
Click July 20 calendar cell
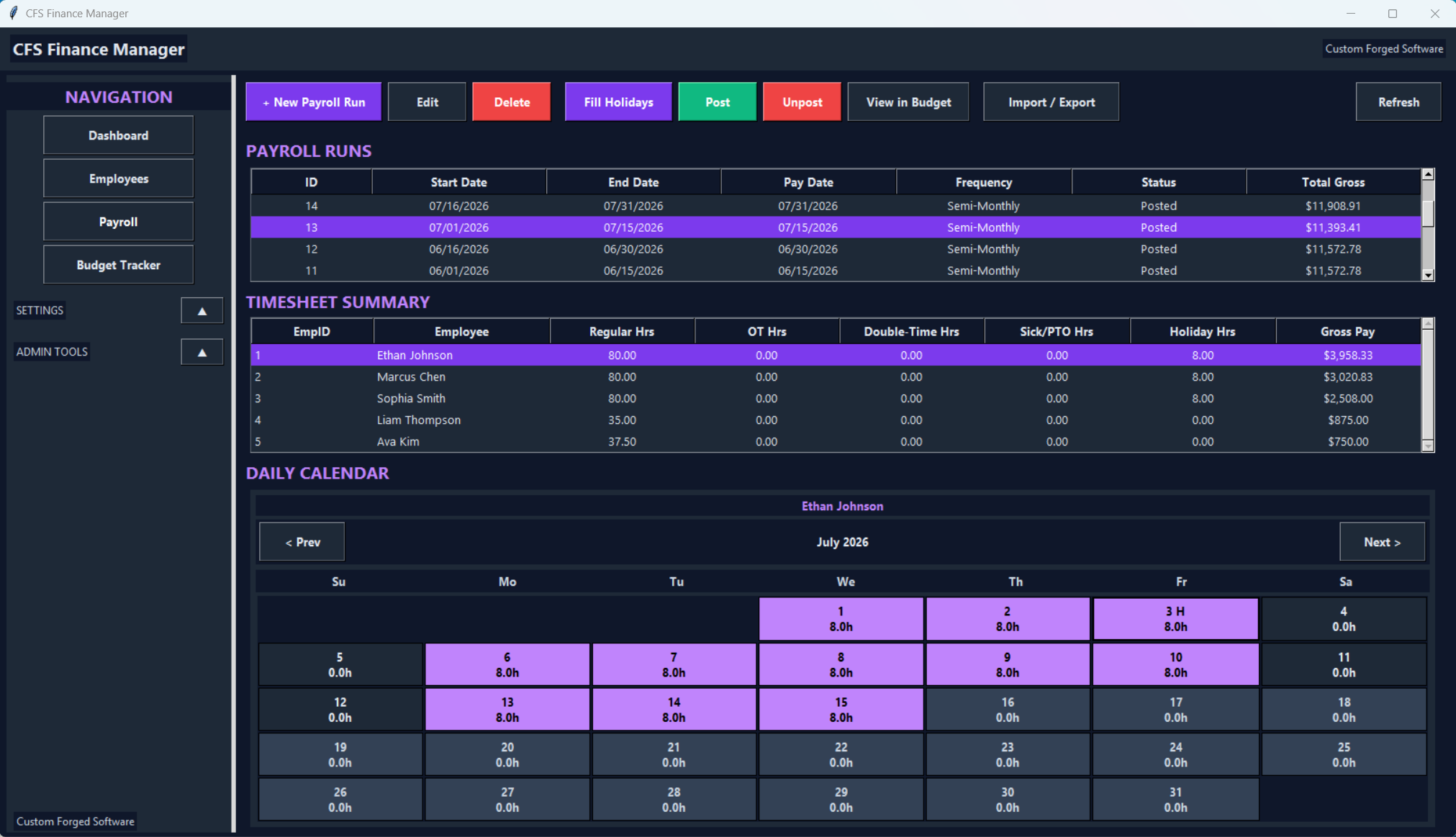tap(507, 754)
